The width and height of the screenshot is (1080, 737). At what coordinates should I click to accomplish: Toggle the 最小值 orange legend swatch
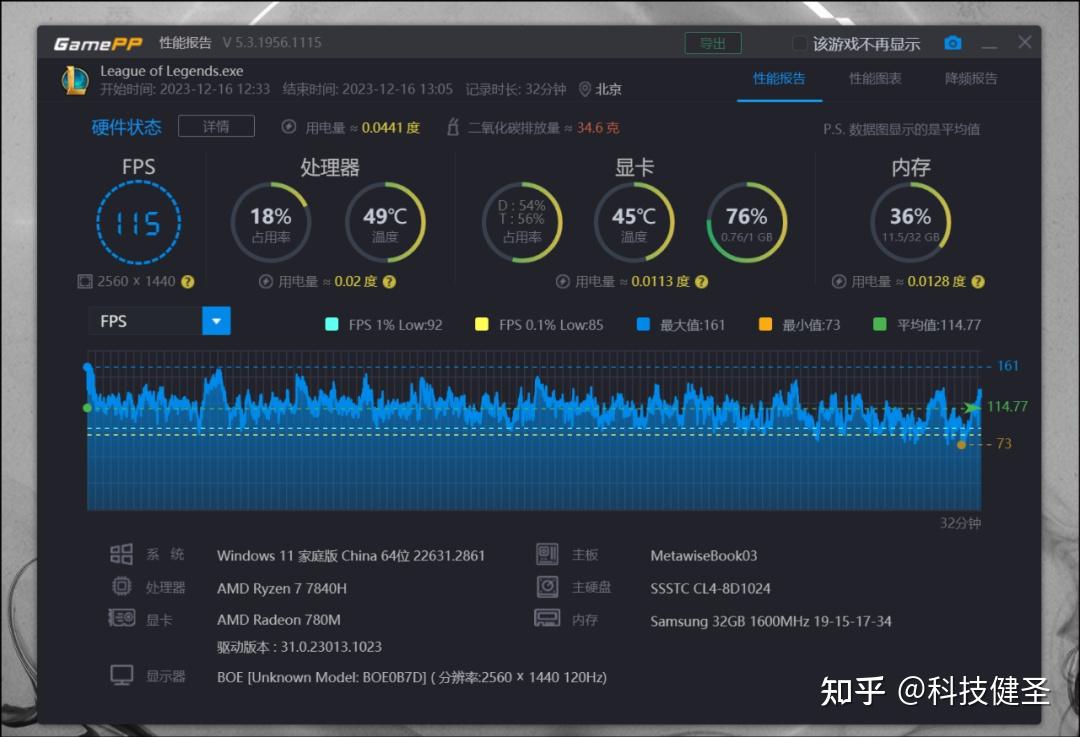point(765,324)
